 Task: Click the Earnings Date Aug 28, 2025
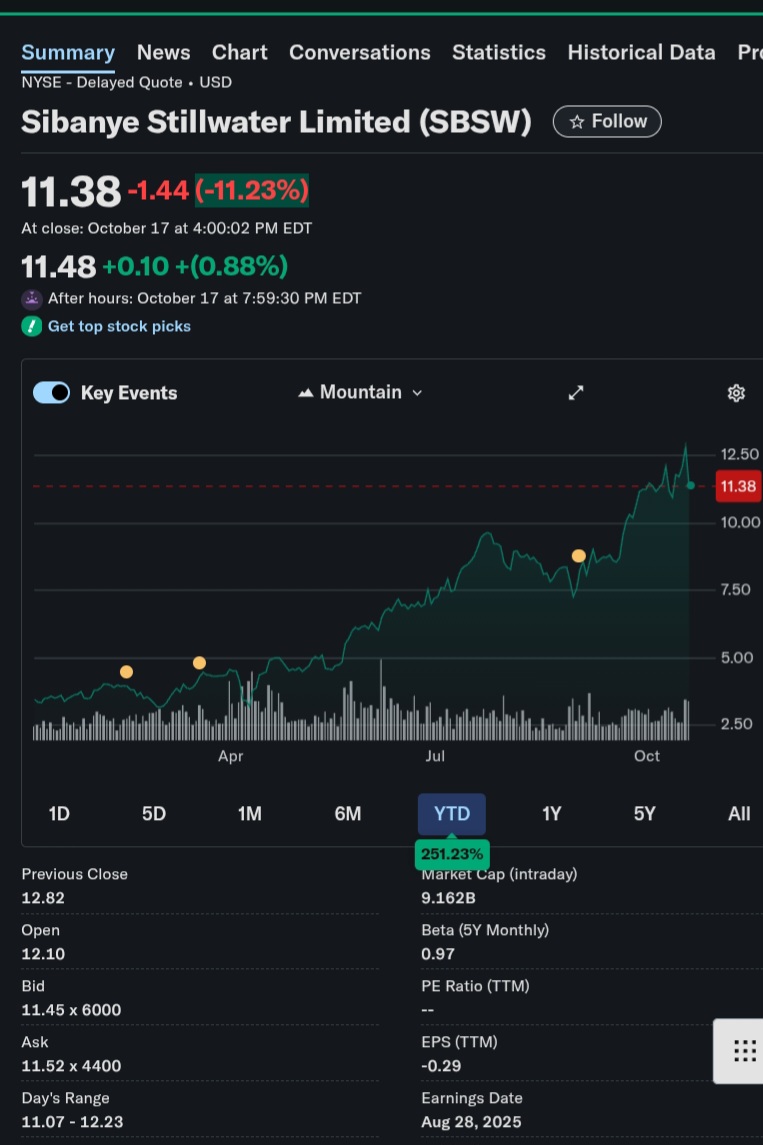[x=471, y=1122]
